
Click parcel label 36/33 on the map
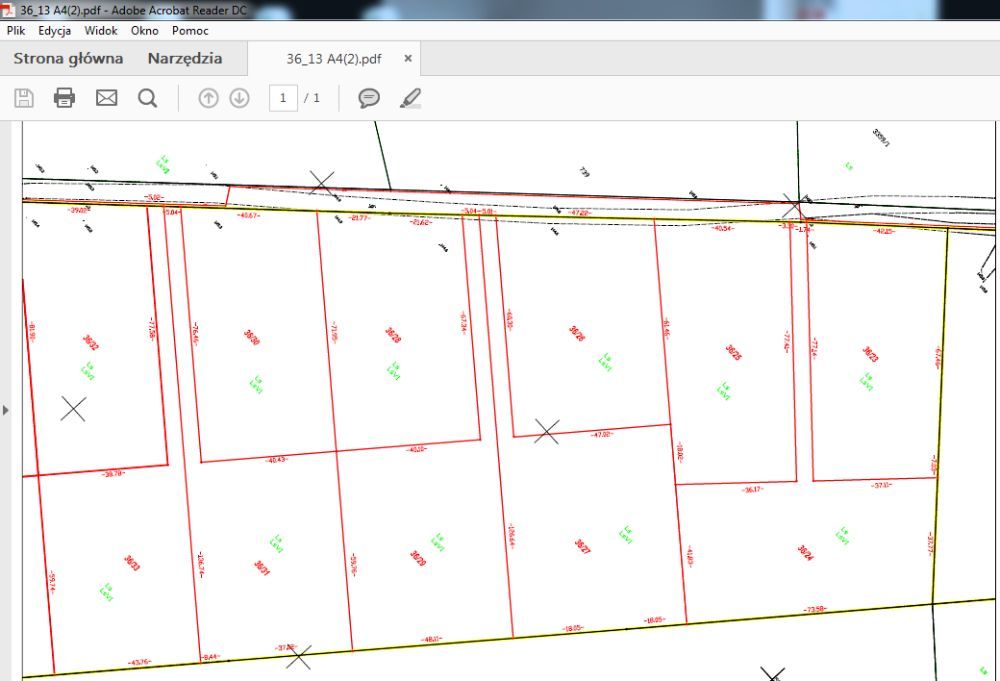pos(132,563)
